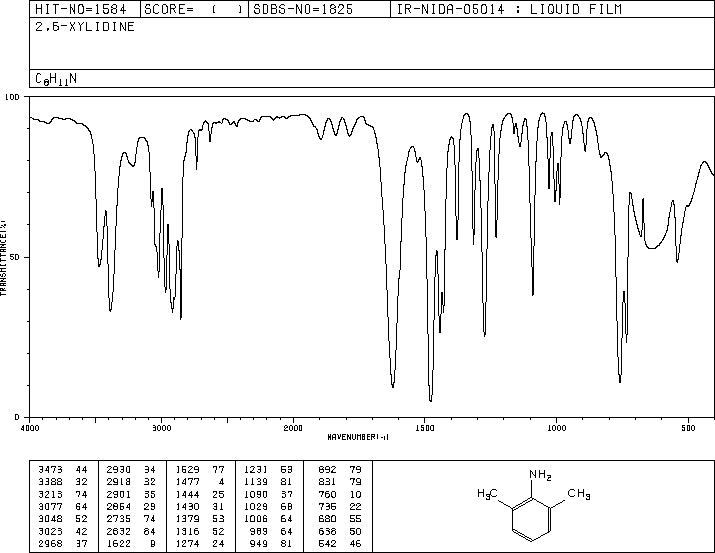Select peak table value 1274
The image size is (715, 553).
click(187, 544)
